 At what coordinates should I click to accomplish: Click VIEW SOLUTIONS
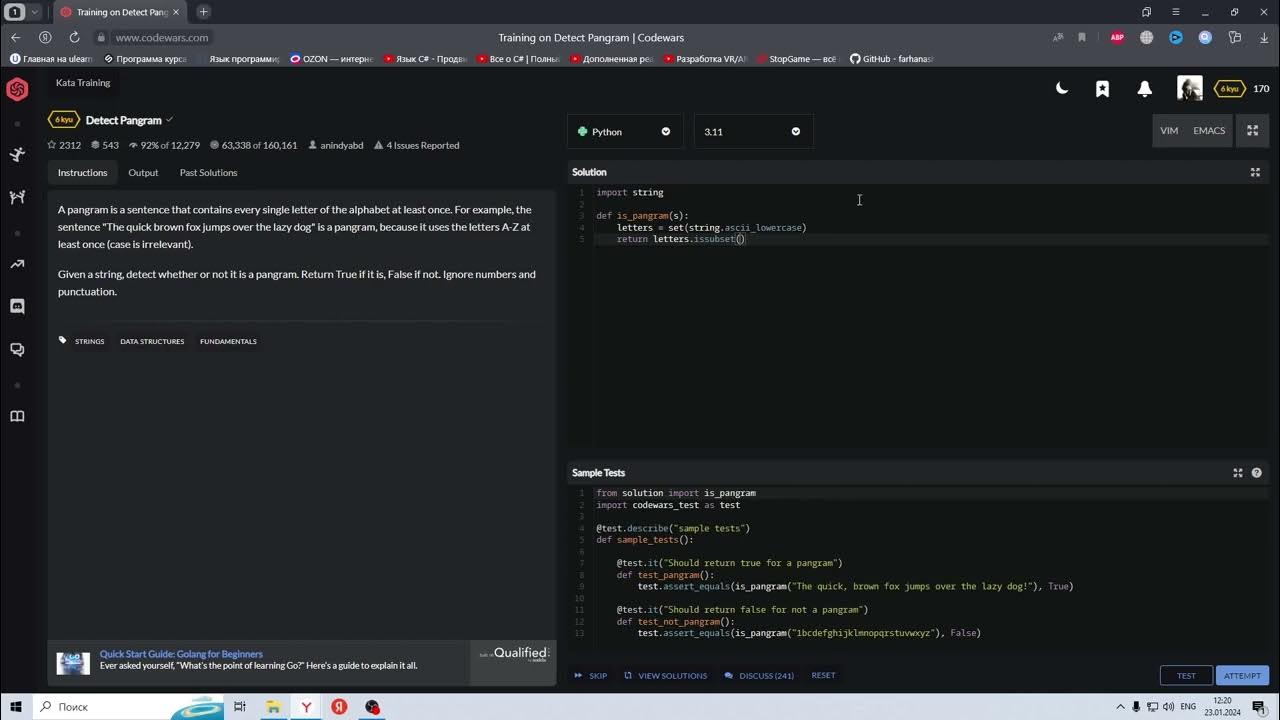[666, 676]
